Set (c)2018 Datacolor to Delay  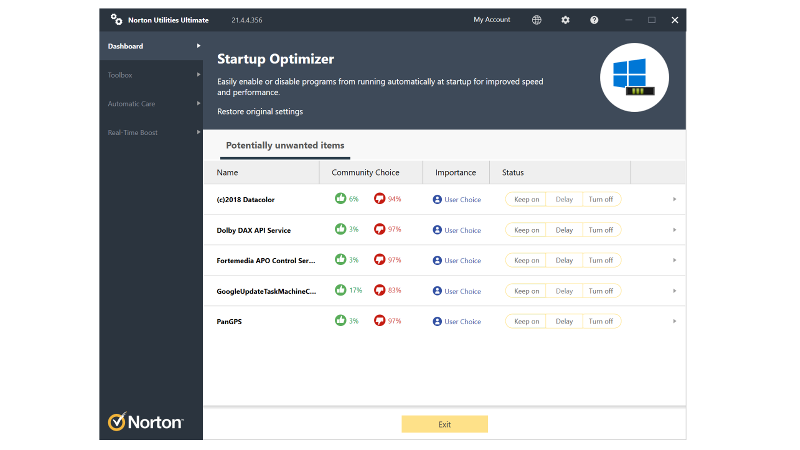click(x=564, y=199)
